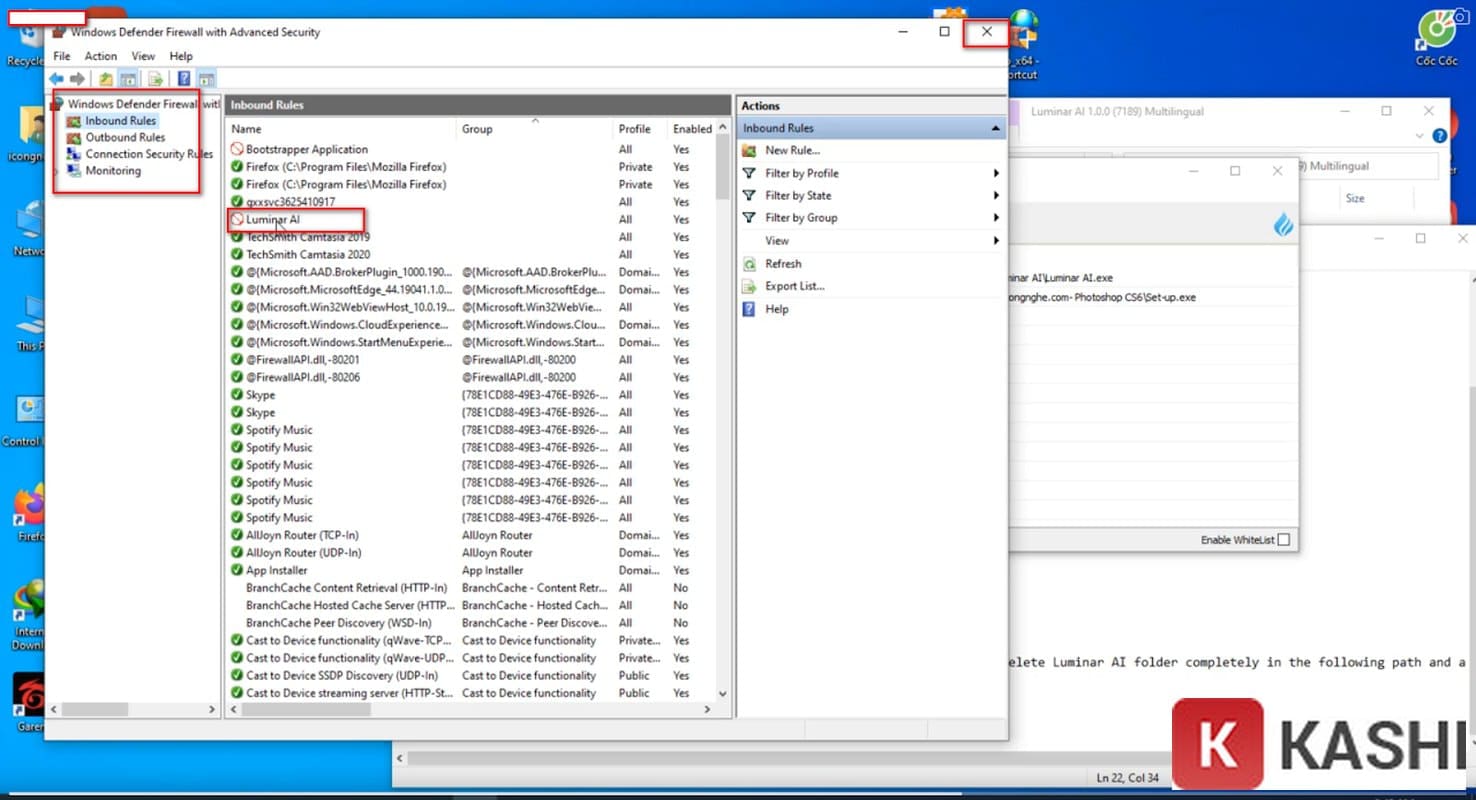Viewport: 1476px width, 800px height.
Task: Expand the View submenu arrow
Action: 996,240
